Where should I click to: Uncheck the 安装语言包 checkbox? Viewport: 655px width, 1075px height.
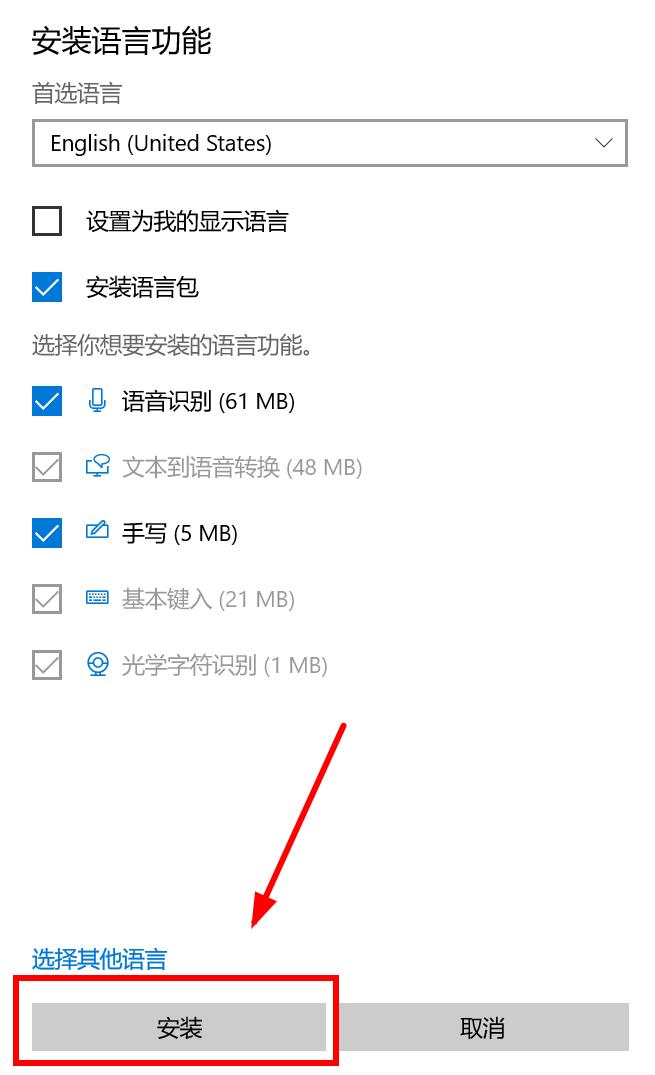point(47,287)
